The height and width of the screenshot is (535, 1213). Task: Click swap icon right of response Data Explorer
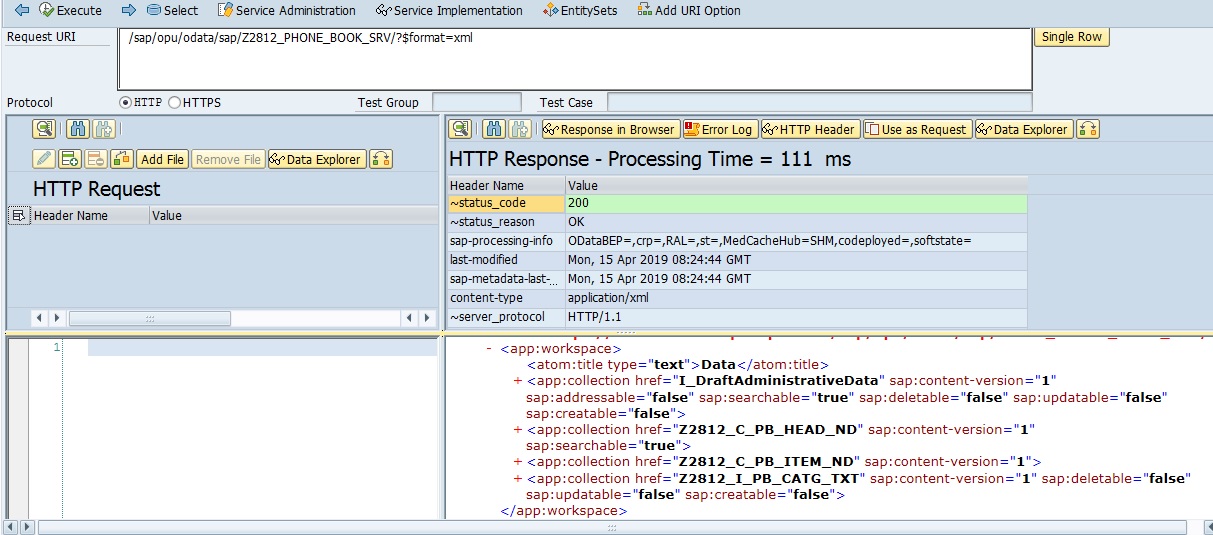(1088, 129)
